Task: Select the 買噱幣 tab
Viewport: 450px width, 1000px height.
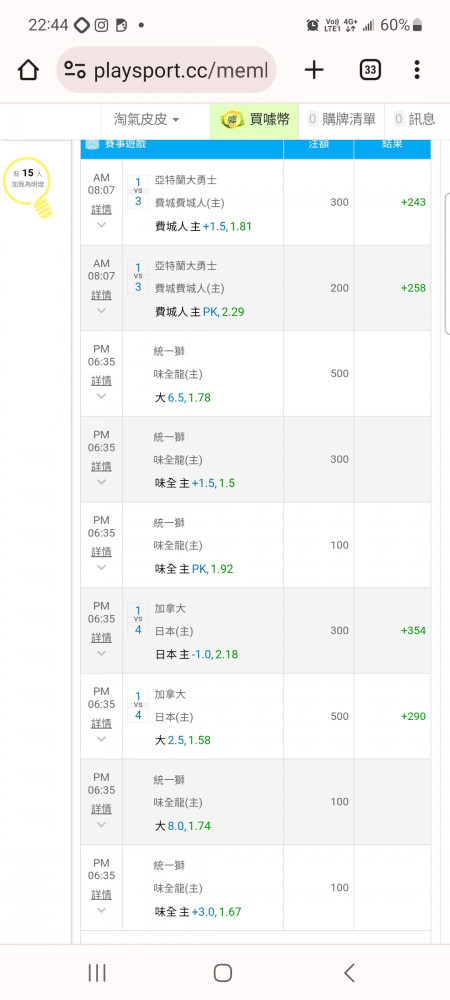Action: click(x=254, y=119)
